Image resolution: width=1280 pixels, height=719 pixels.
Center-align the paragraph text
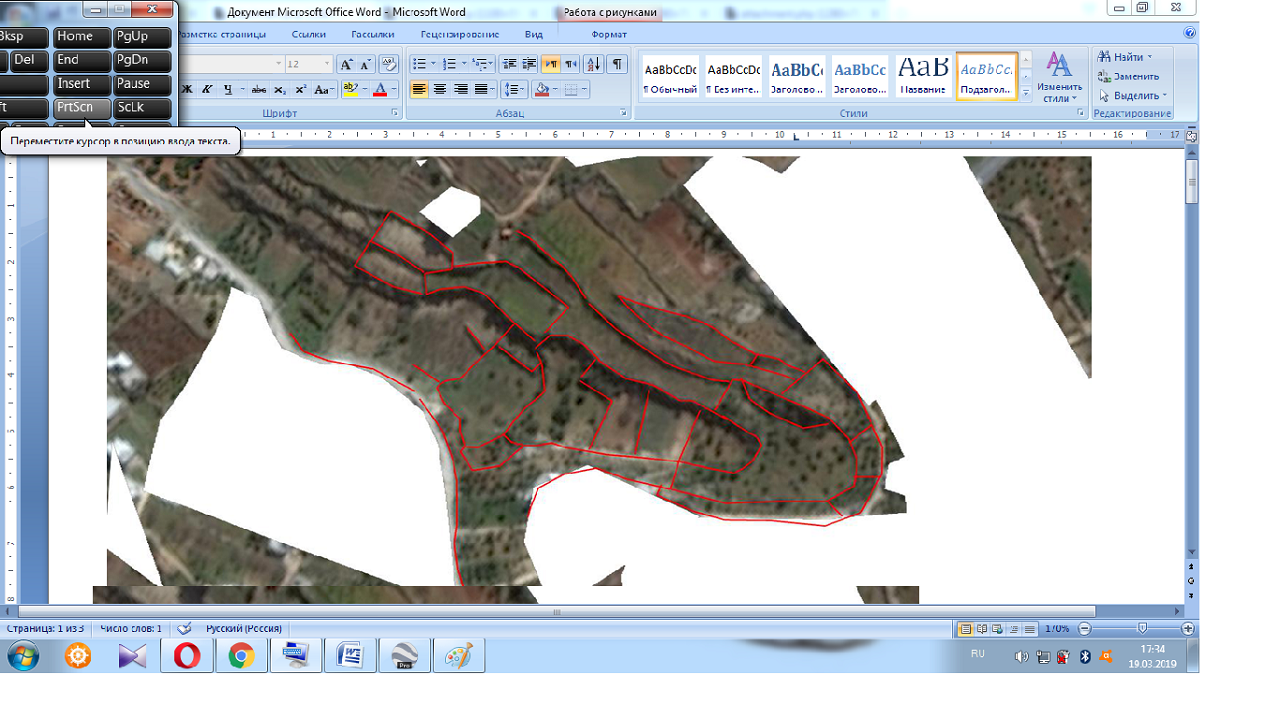(440, 90)
